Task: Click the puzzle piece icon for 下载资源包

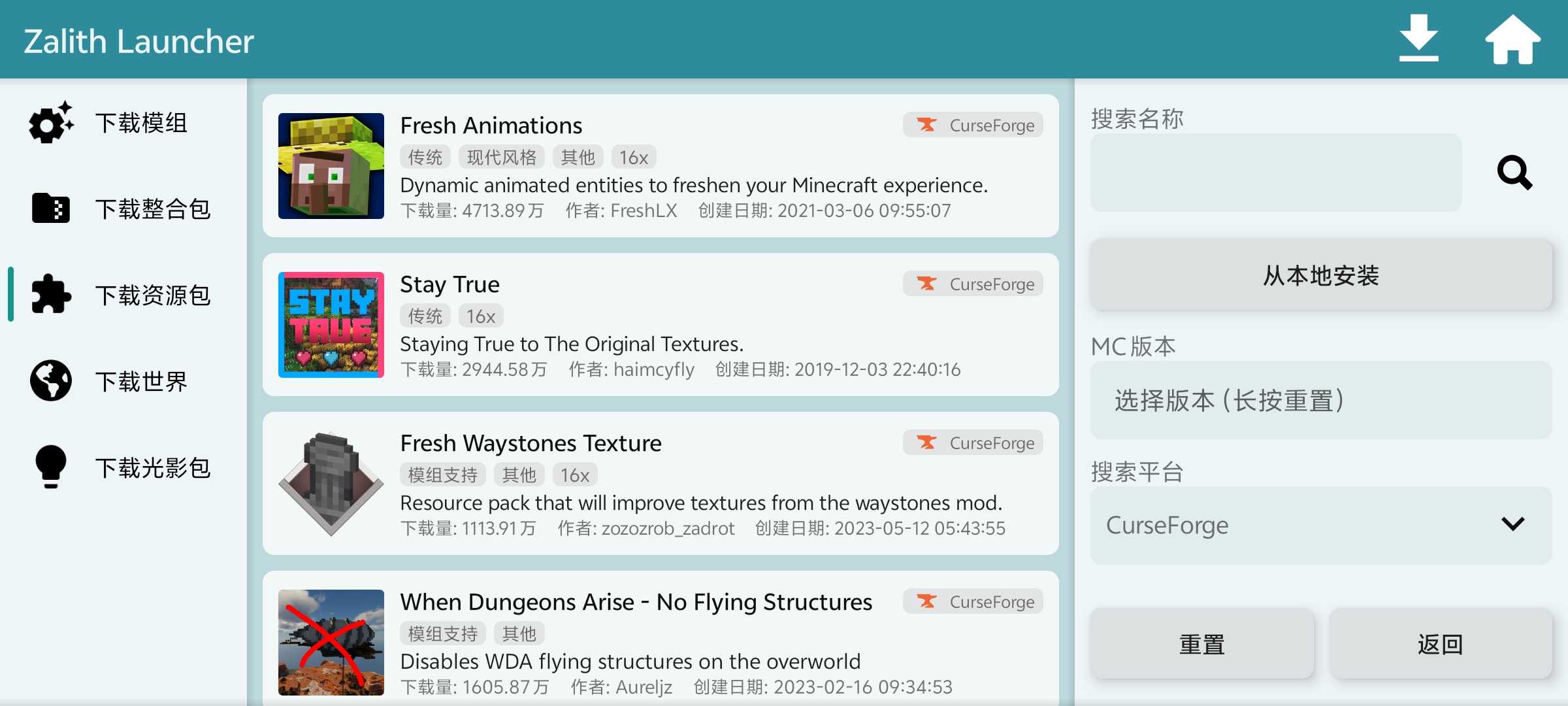Action: pos(51,294)
